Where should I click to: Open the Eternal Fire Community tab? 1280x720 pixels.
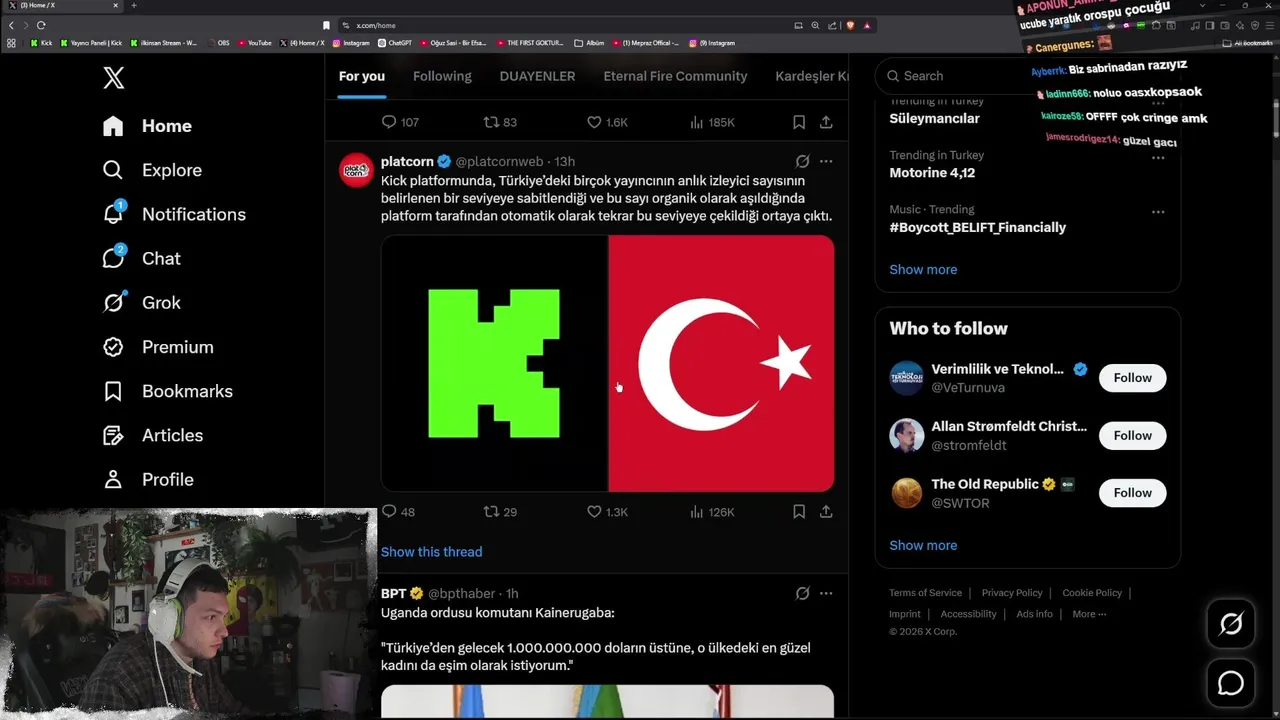pyautogui.click(x=675, y=76)
